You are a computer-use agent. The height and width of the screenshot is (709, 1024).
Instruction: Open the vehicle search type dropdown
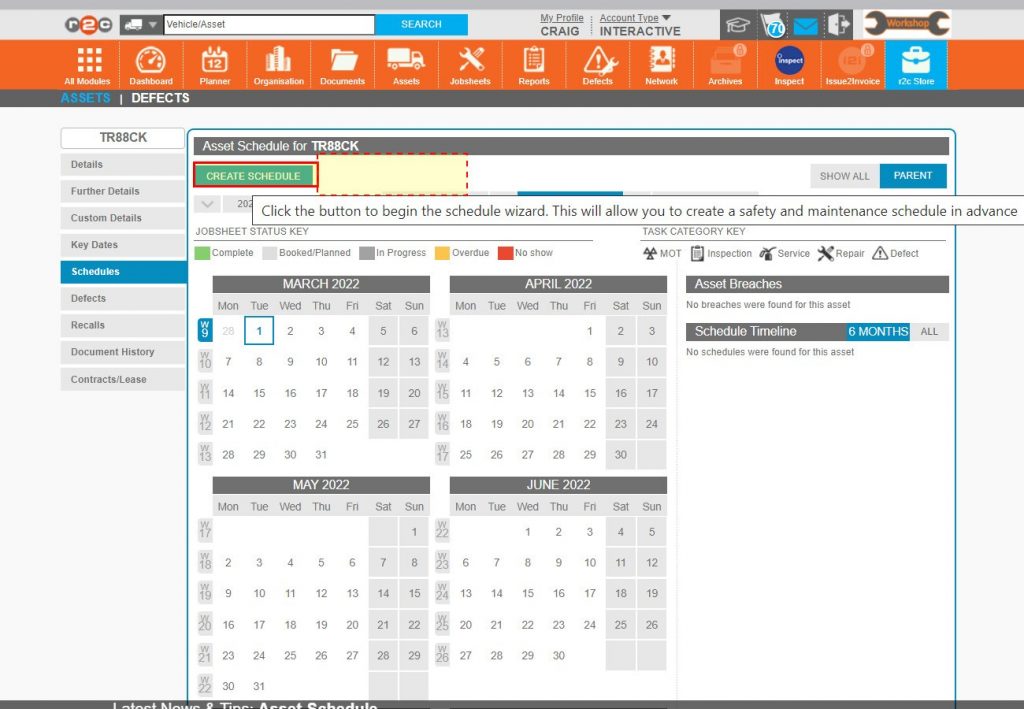pos(139,22)
